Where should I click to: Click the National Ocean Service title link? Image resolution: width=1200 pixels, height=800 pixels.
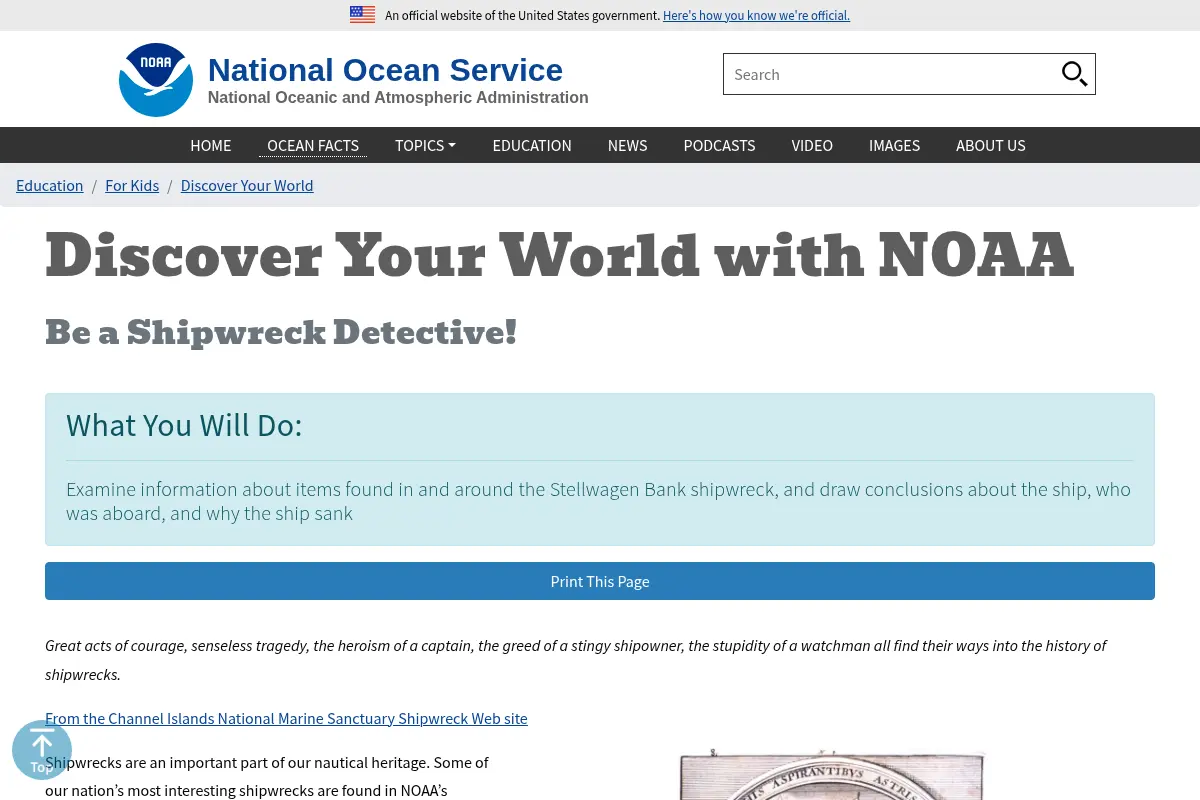[x=385, y=70]
